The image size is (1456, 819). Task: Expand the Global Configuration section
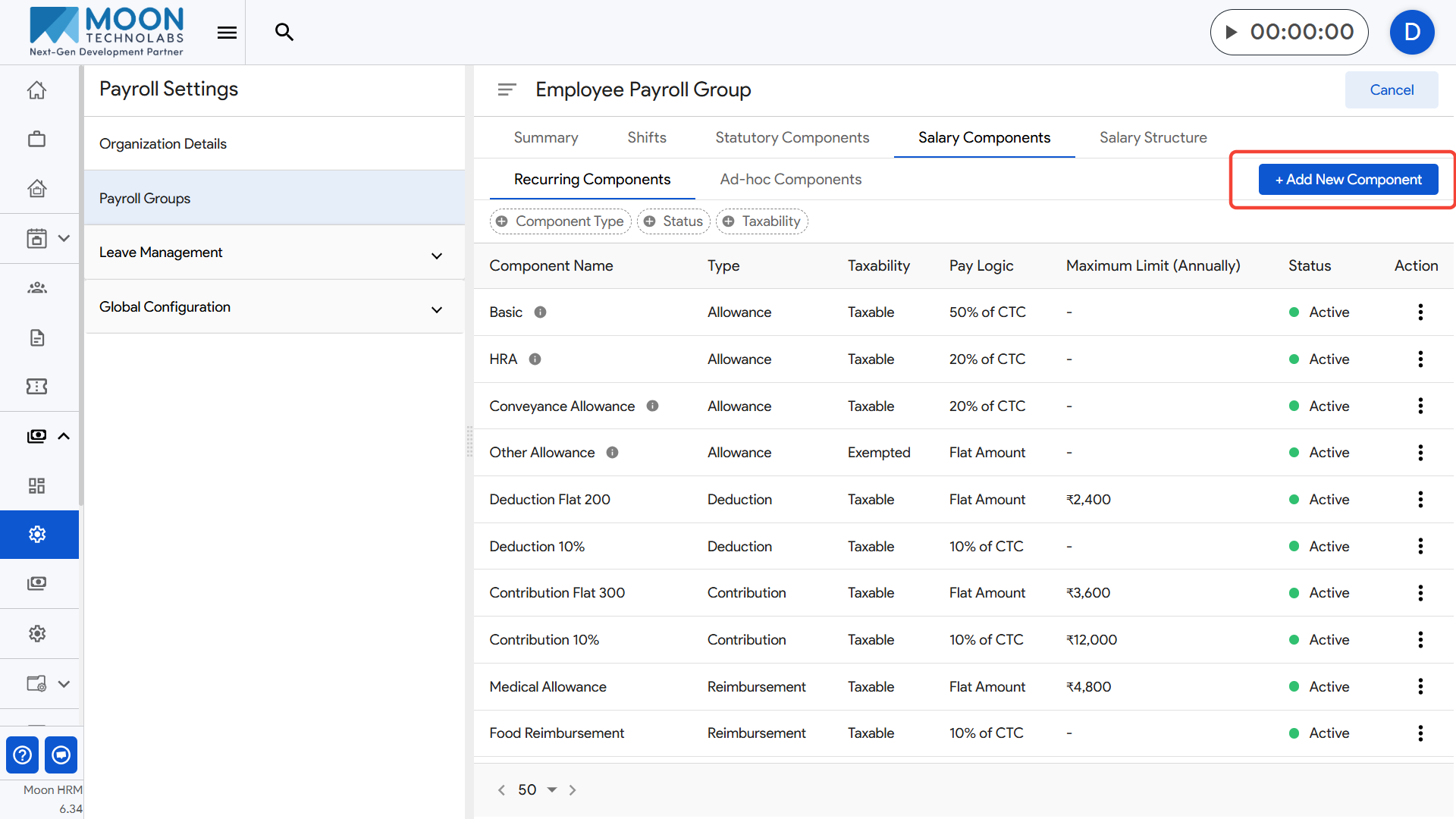coord(437,309)
